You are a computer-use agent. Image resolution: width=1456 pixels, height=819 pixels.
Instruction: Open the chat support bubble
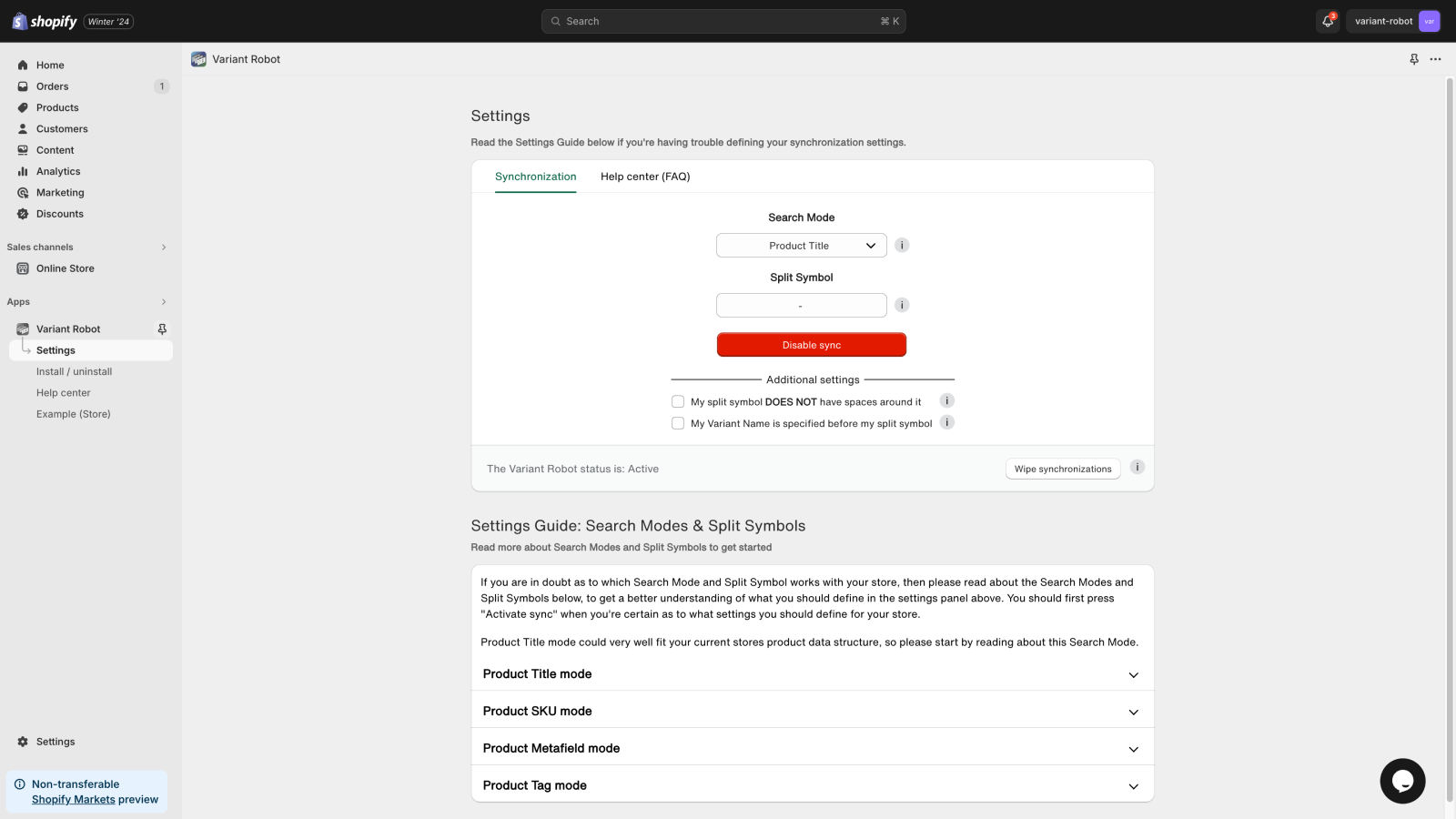[1401, 781]
